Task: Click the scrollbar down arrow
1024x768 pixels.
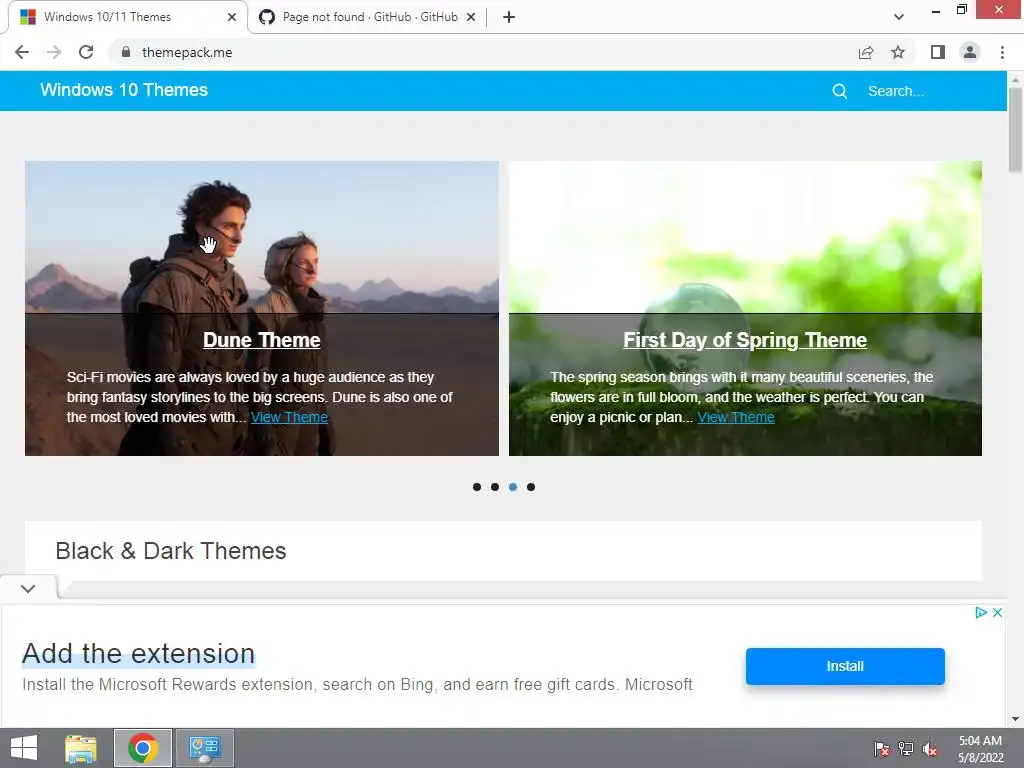Action: (1015, 719)
